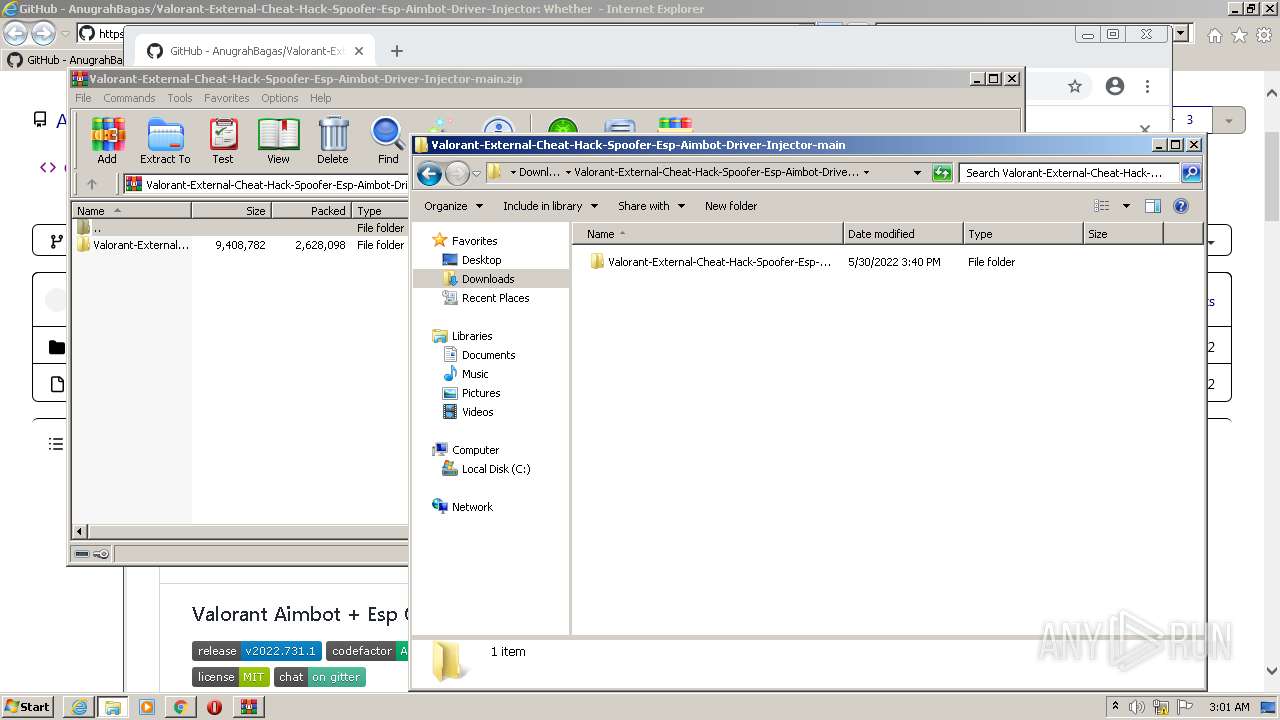
Task: Open a new Chrome tab
Action: tap(397, 51)
